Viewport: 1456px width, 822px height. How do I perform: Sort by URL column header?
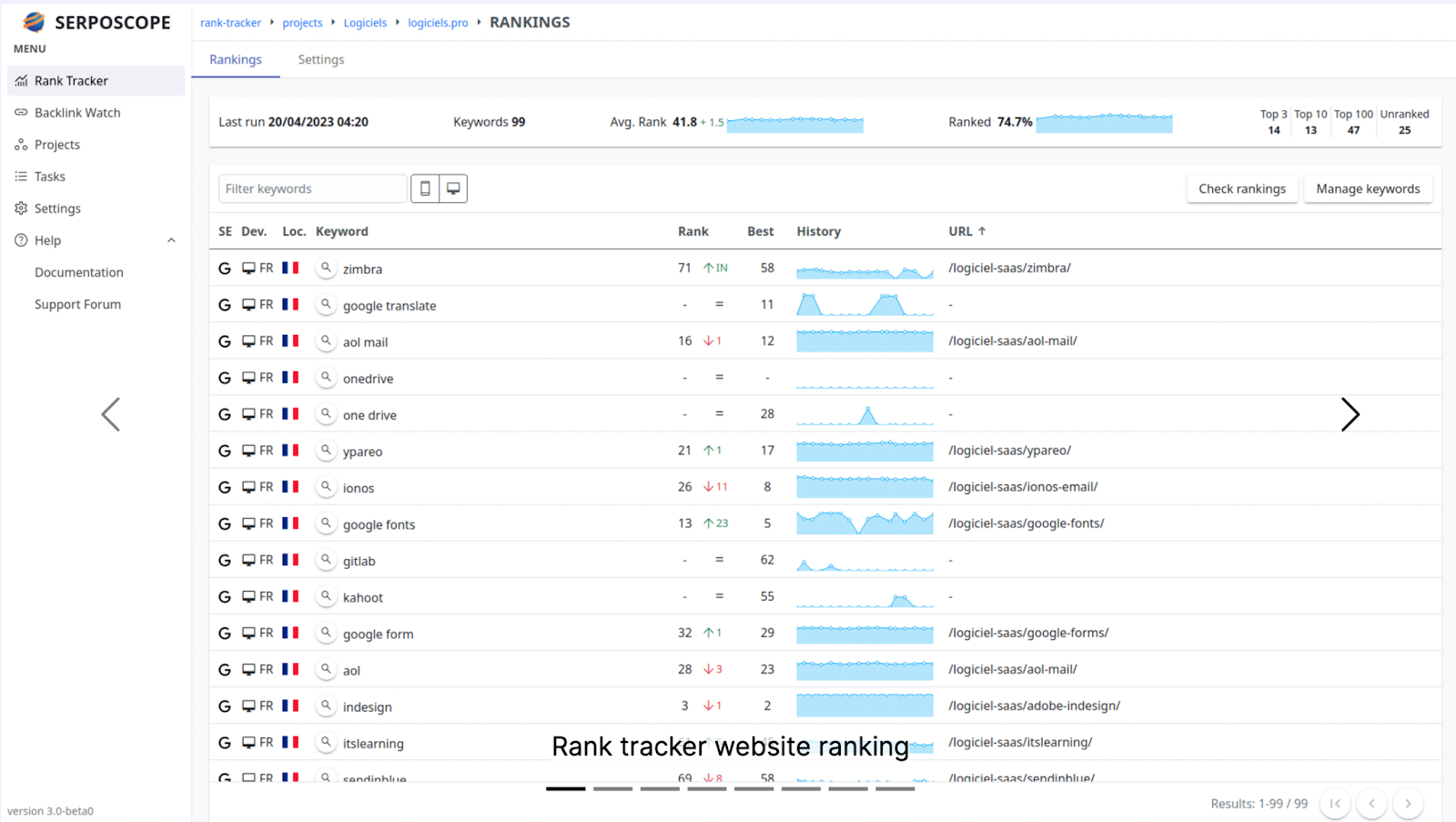pos(967,231)
